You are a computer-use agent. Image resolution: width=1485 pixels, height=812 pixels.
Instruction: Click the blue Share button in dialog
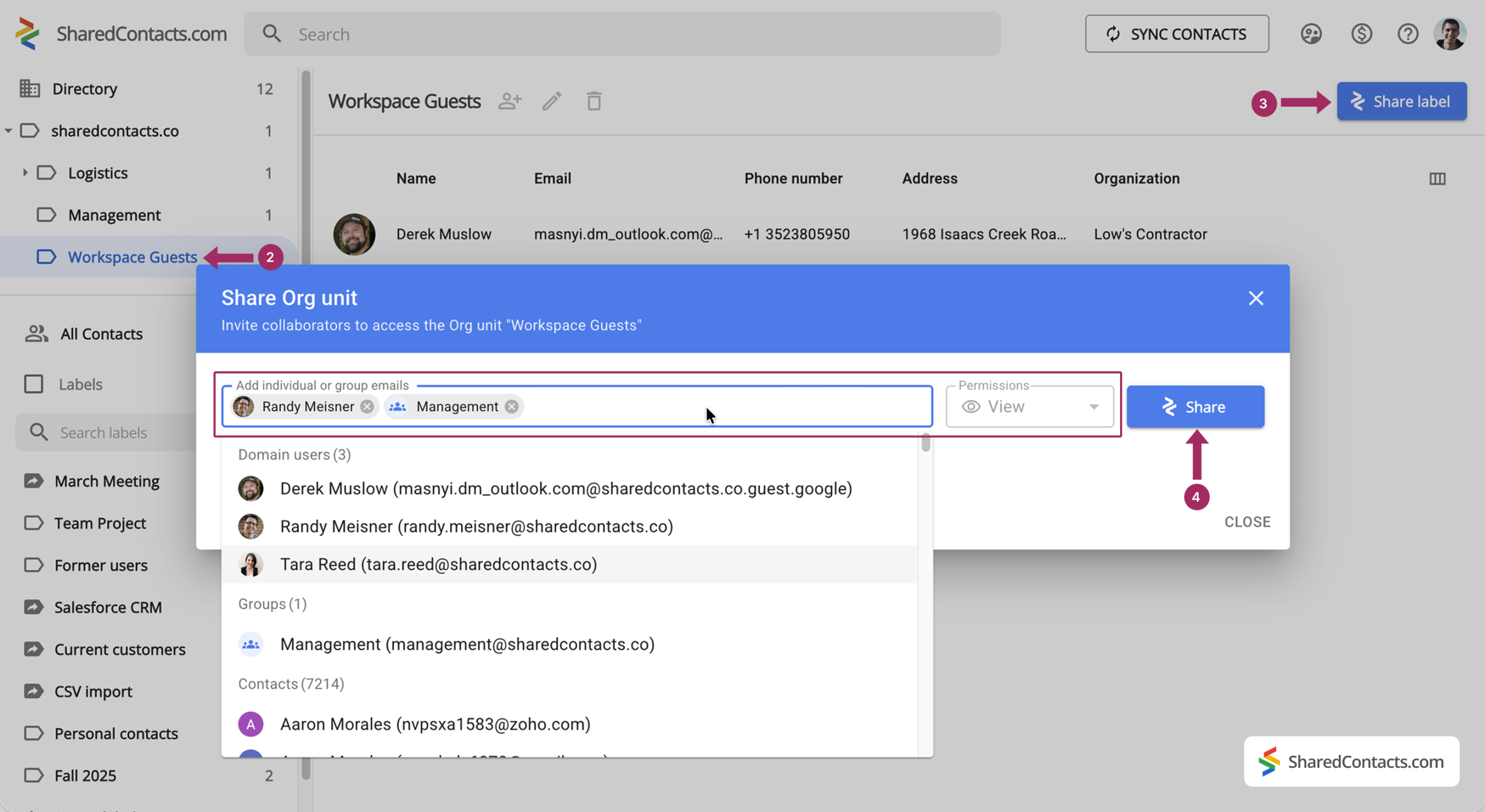[1196, 407]
